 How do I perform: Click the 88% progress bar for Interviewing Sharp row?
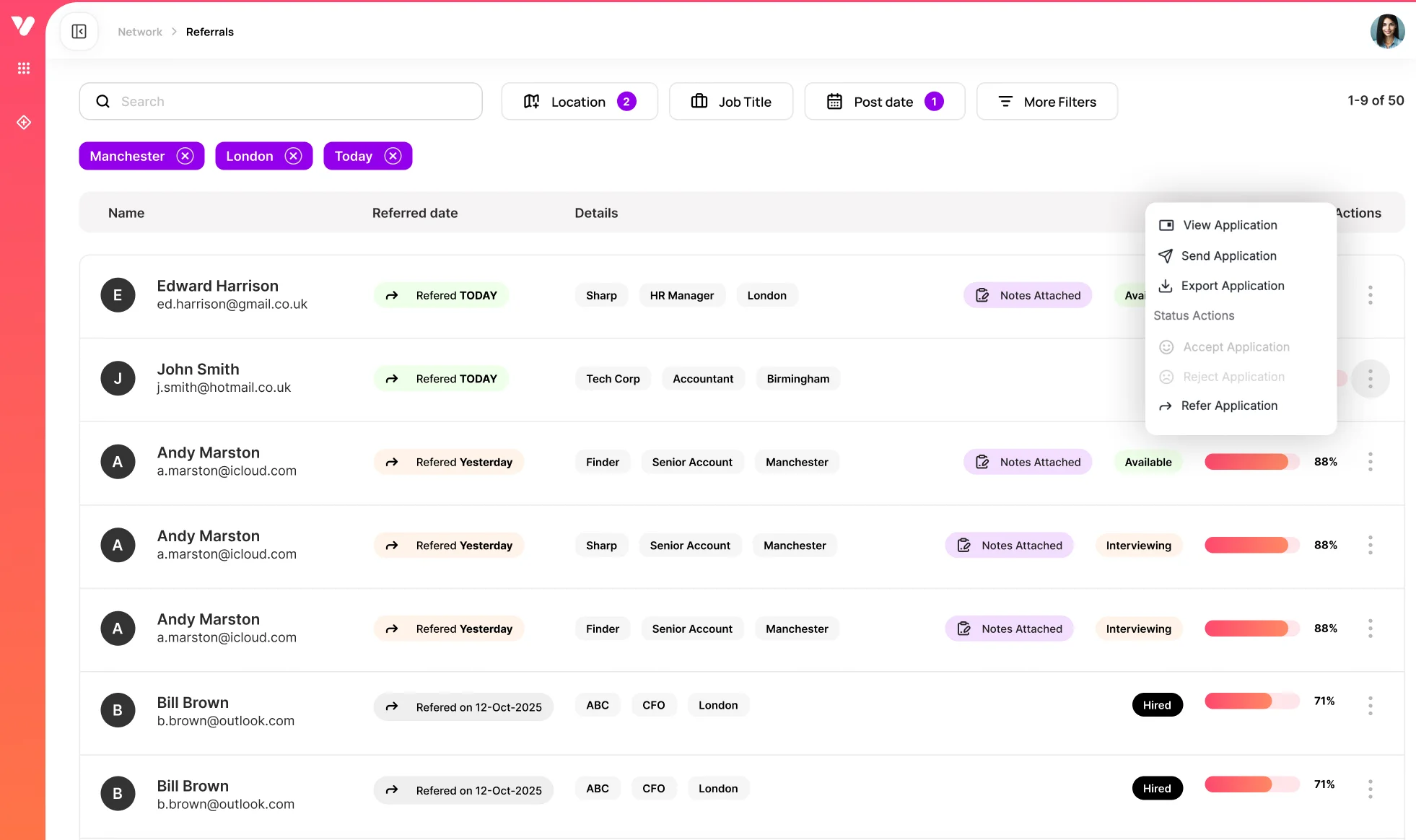[1251, 545]
